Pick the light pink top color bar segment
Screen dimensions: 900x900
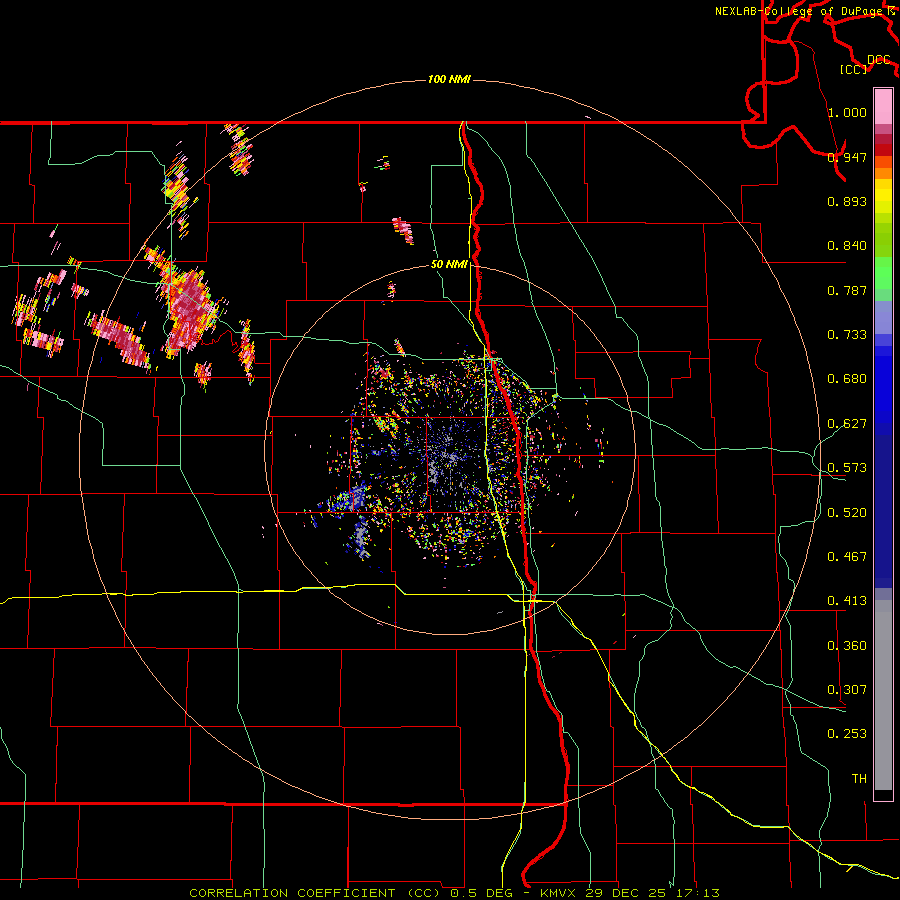point(883,107)
